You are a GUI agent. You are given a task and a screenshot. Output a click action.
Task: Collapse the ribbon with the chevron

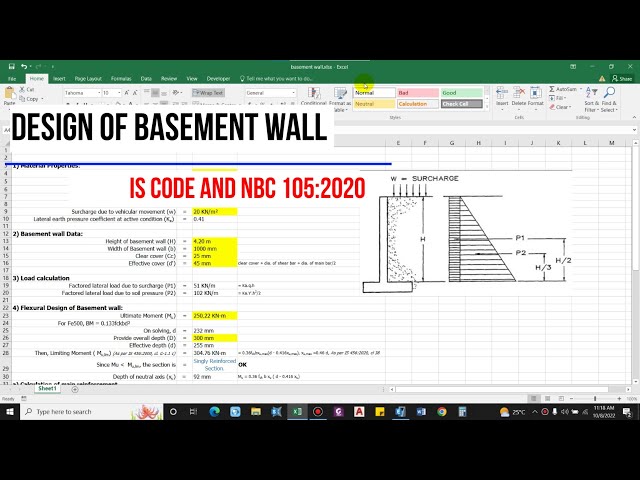634,118
